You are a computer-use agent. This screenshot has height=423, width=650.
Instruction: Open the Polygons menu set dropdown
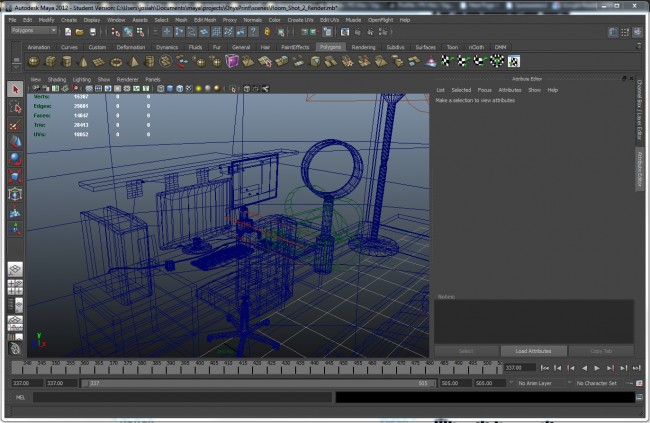[x=34, y=31]
